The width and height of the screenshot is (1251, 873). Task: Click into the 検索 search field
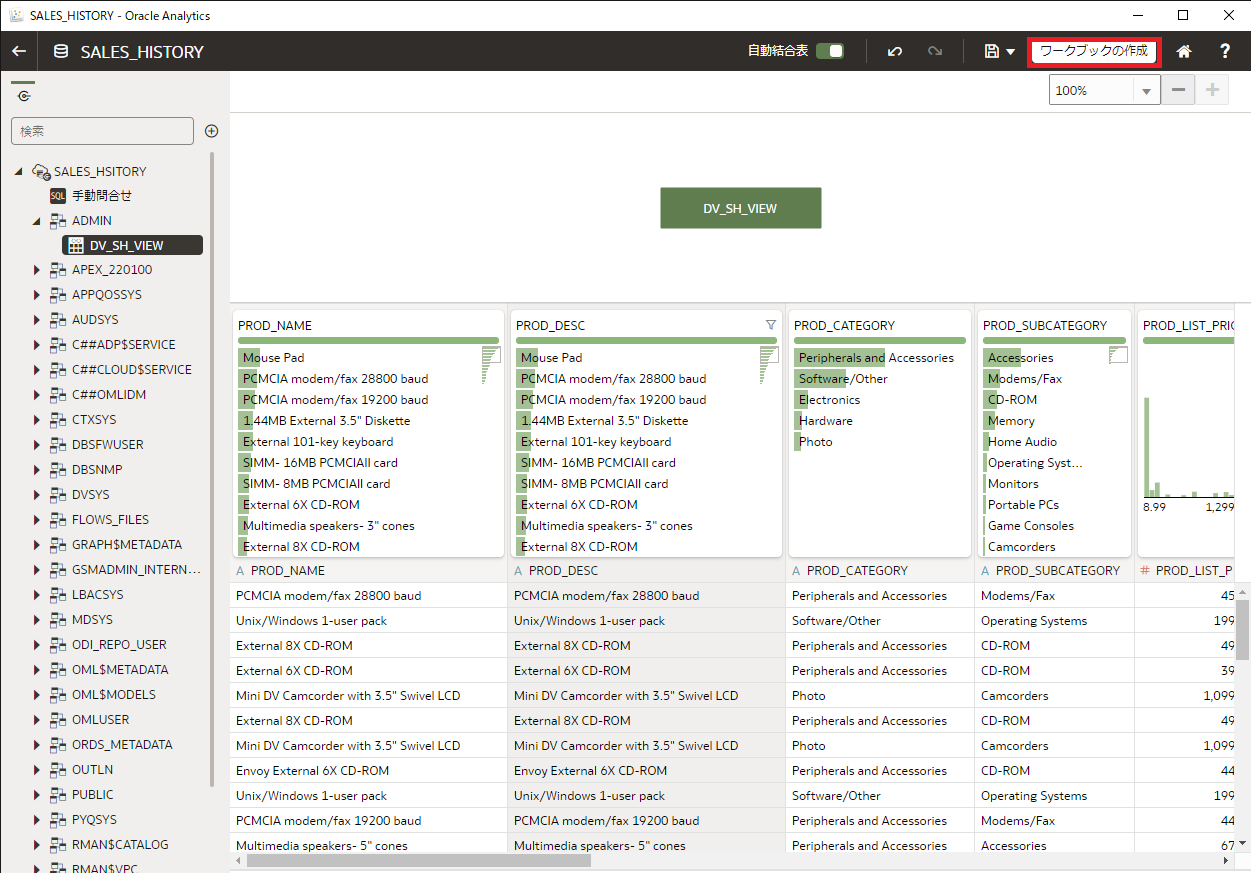coord(102,131)
